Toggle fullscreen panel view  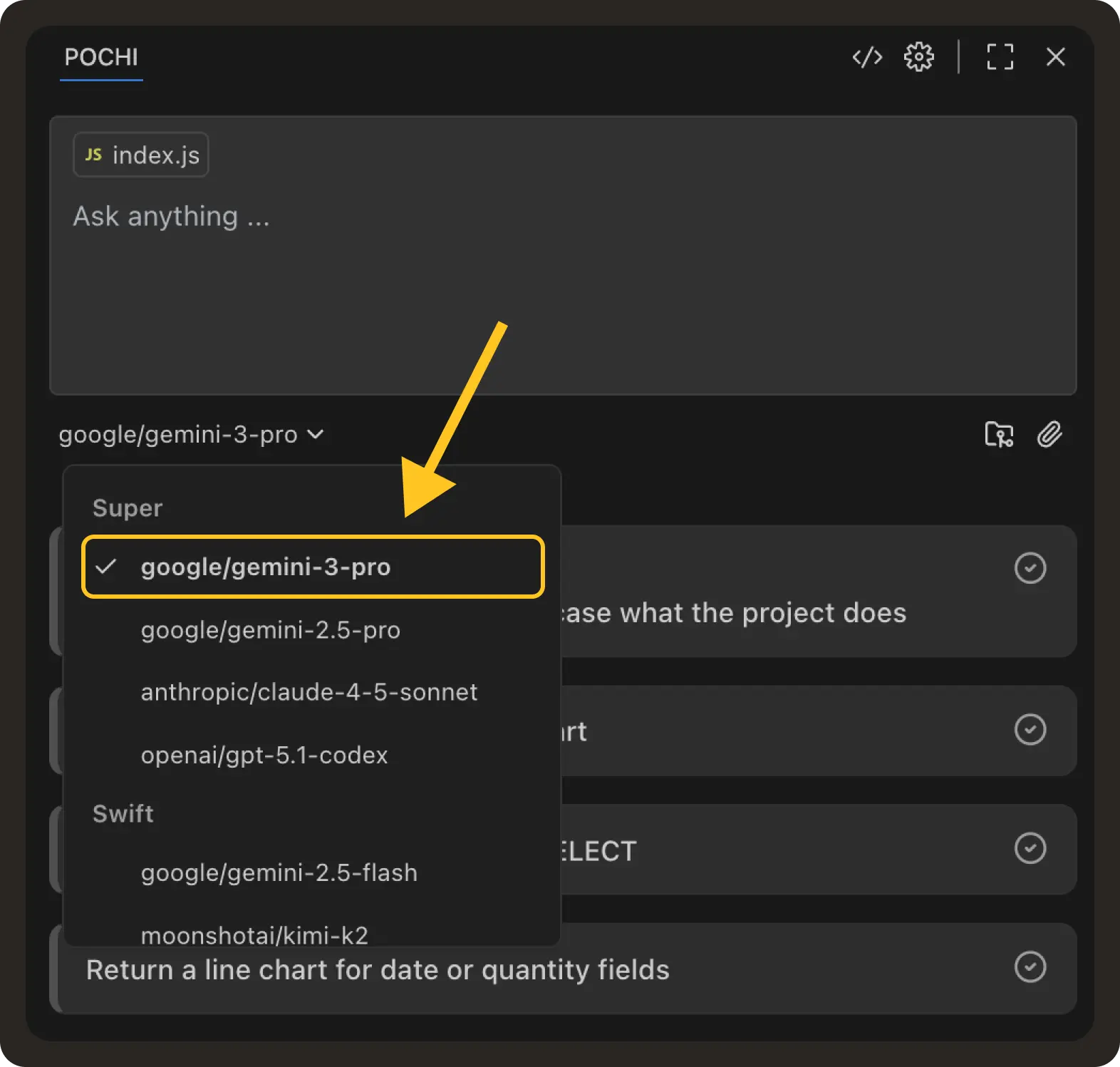1000,57
